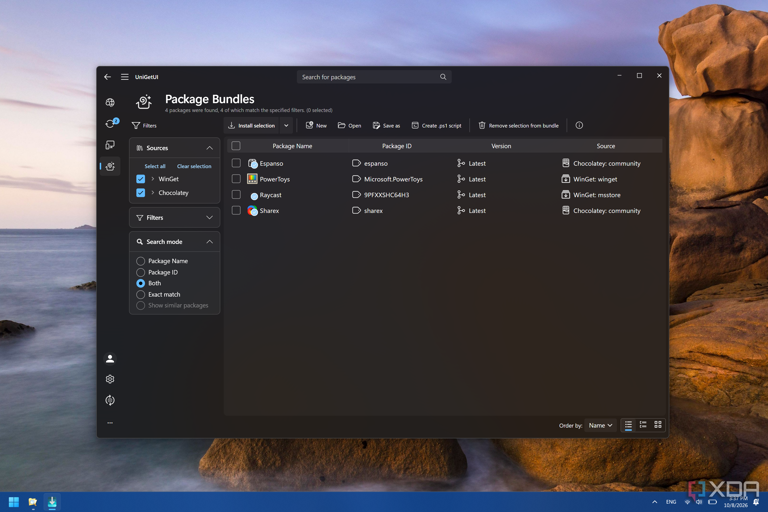Open an existing bundle
Image resolution: width=768 pixels, height=512 pixels.
pyautogui.click(x=349, y=125)
